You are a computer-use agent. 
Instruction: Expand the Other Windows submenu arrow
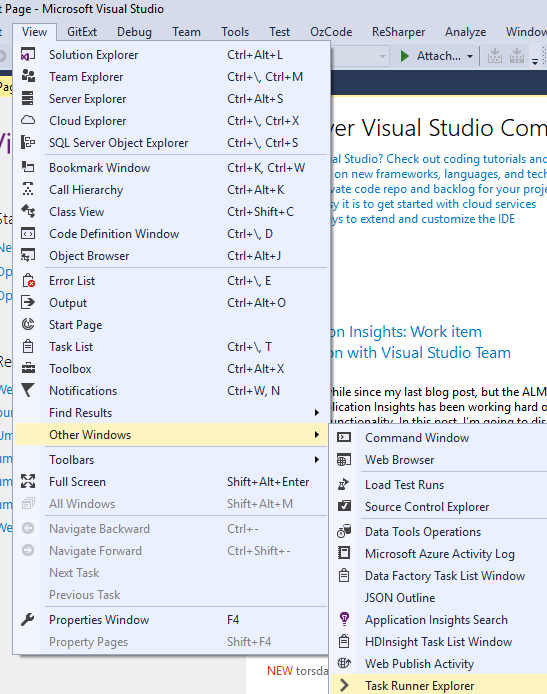coord(316,435)
